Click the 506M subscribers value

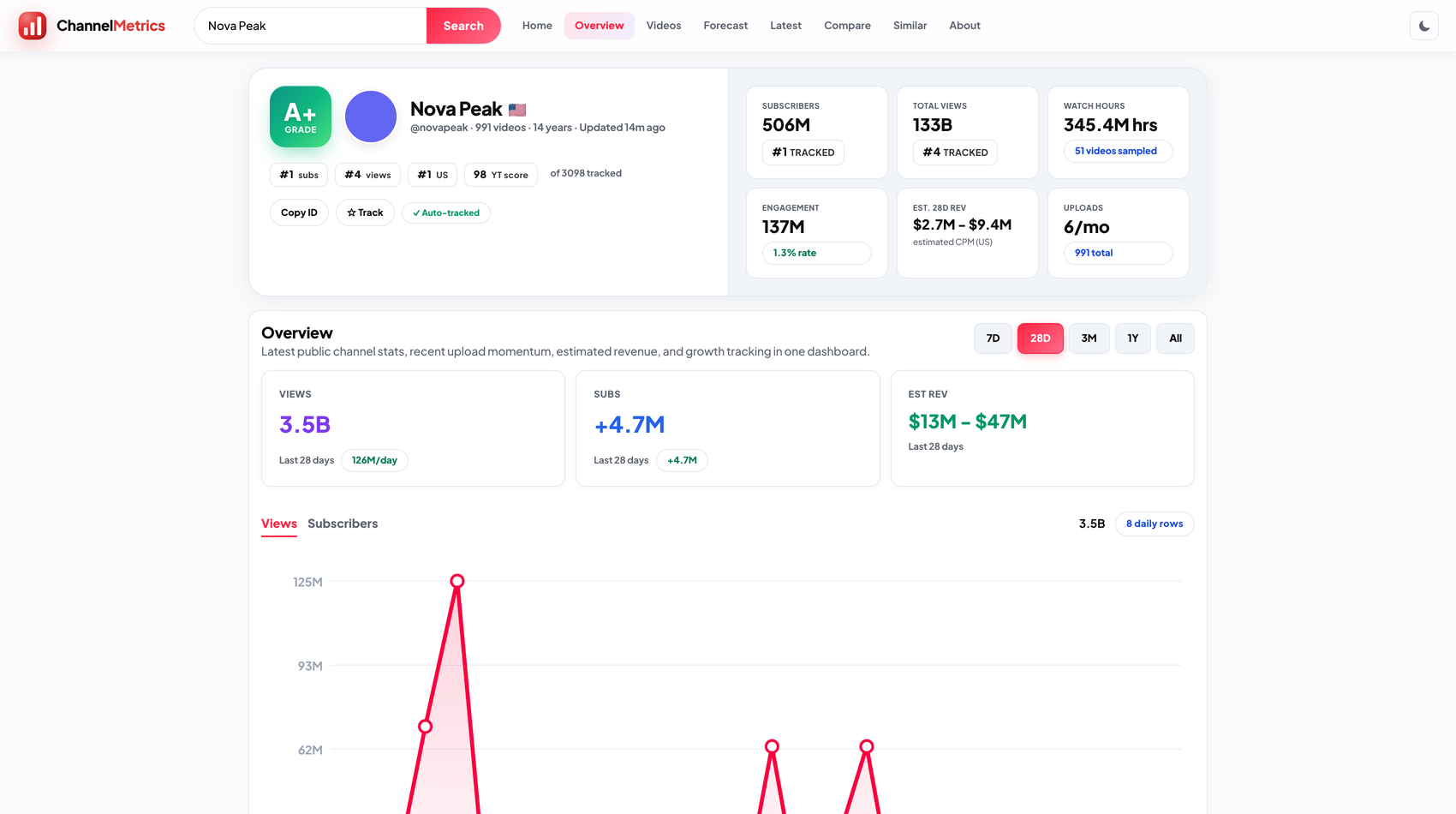tap(786, 125)
